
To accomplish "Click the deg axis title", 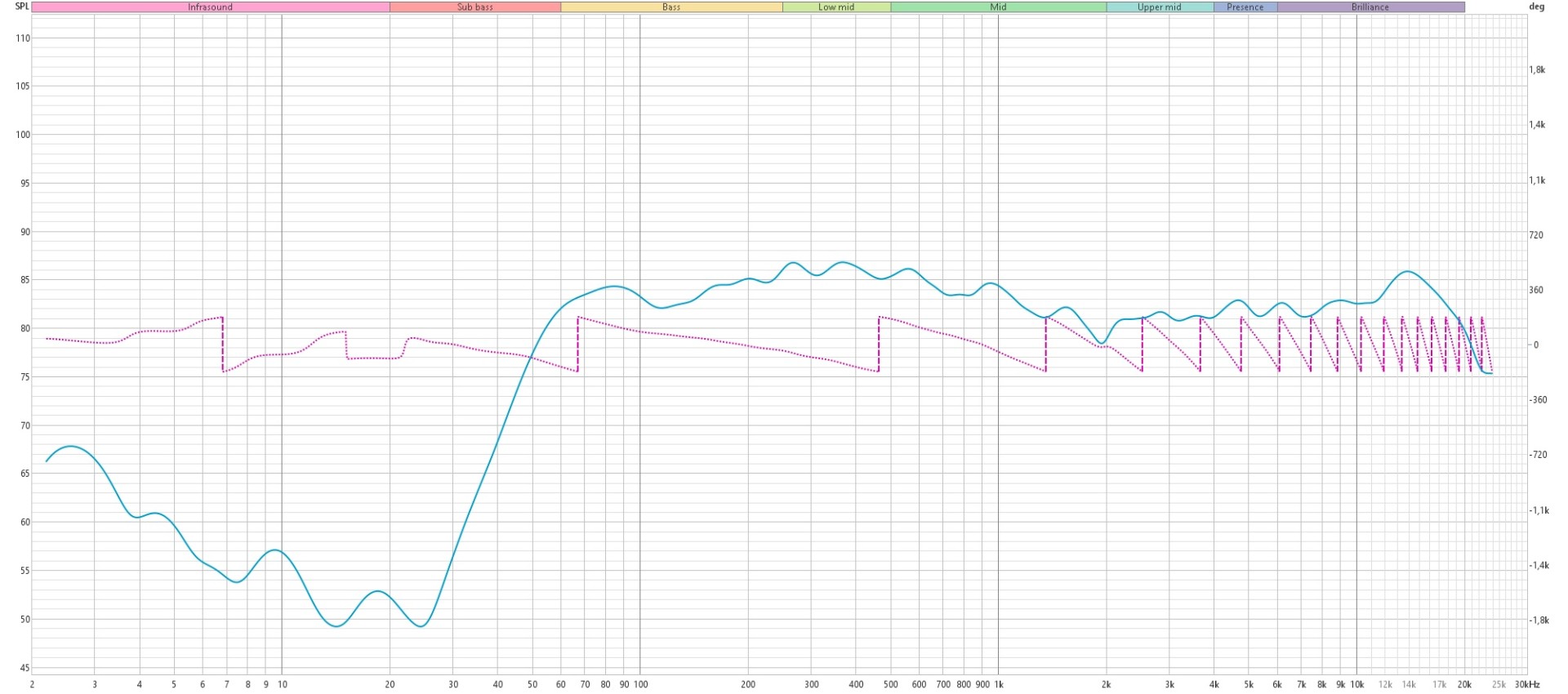I will click(1535, 7).
